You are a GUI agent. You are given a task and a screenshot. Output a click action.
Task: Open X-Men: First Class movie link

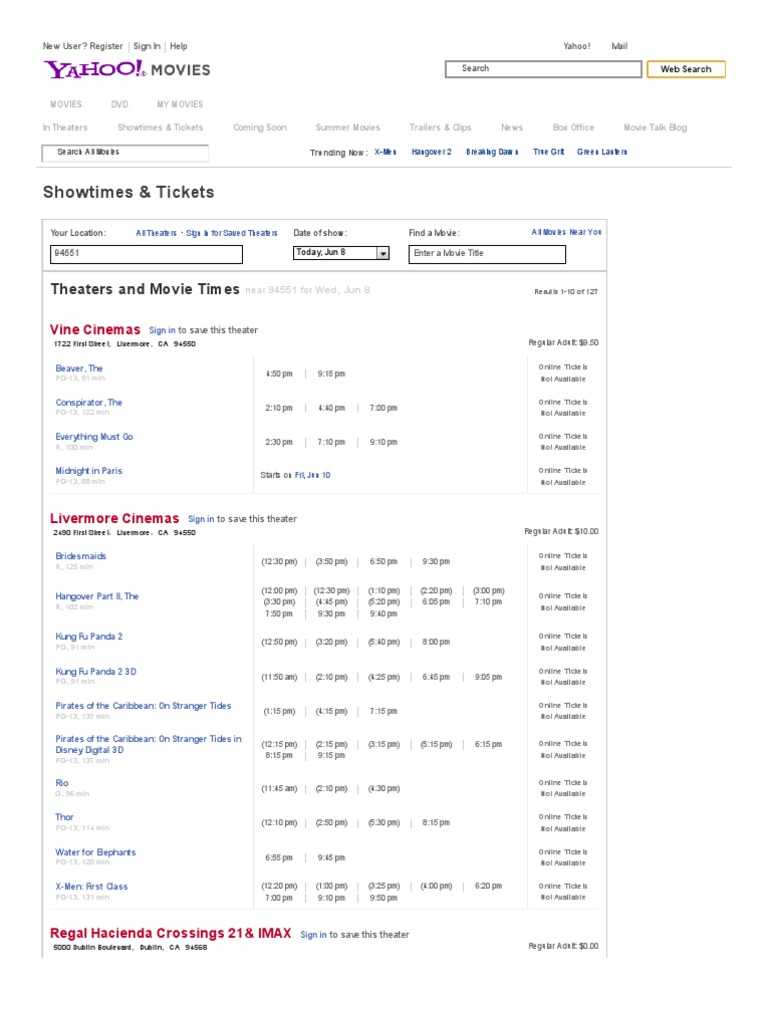[91, 887]
